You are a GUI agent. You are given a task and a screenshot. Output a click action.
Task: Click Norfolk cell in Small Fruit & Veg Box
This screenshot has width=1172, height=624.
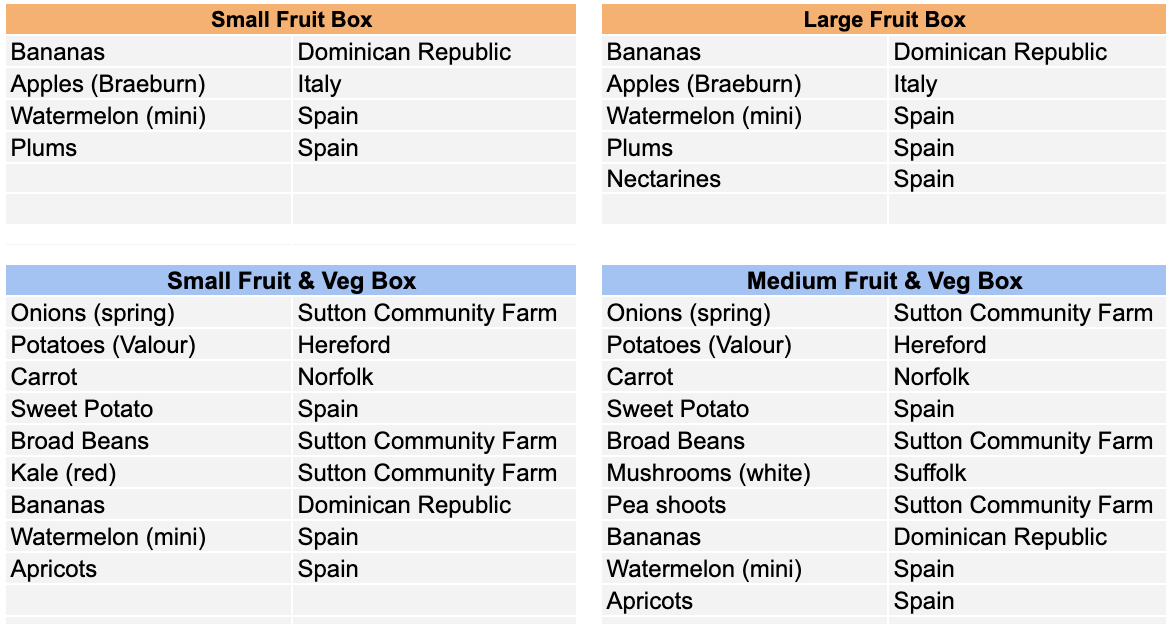(434, 377)
